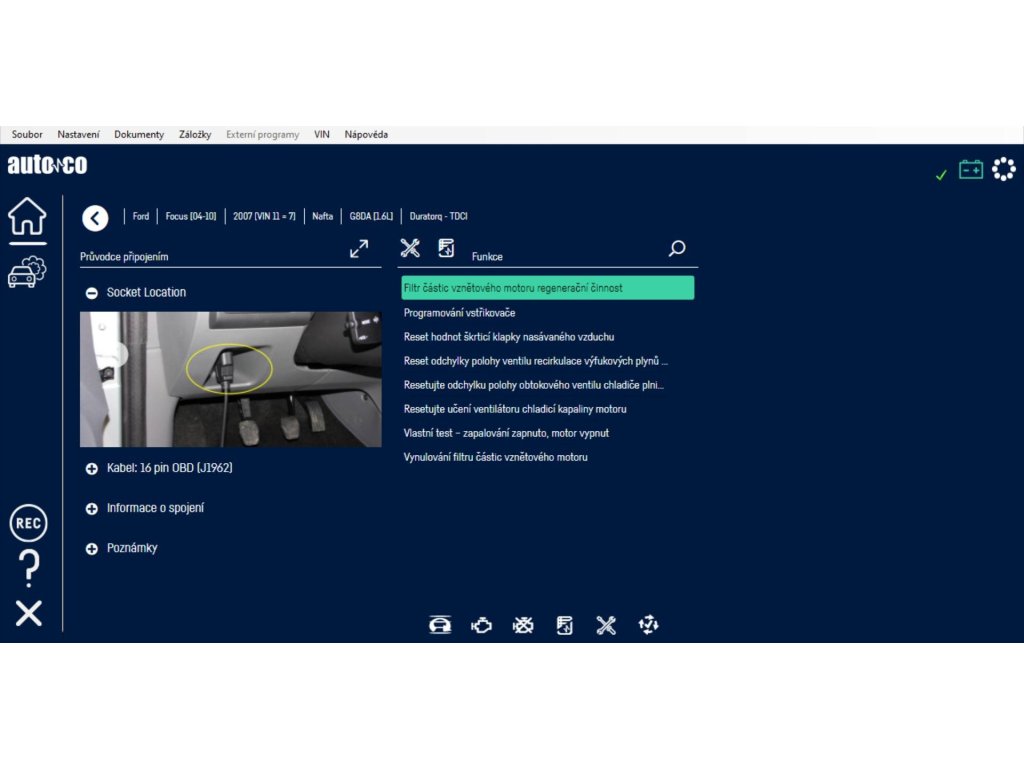Expand the Informace o spojení section

(92, 509)
